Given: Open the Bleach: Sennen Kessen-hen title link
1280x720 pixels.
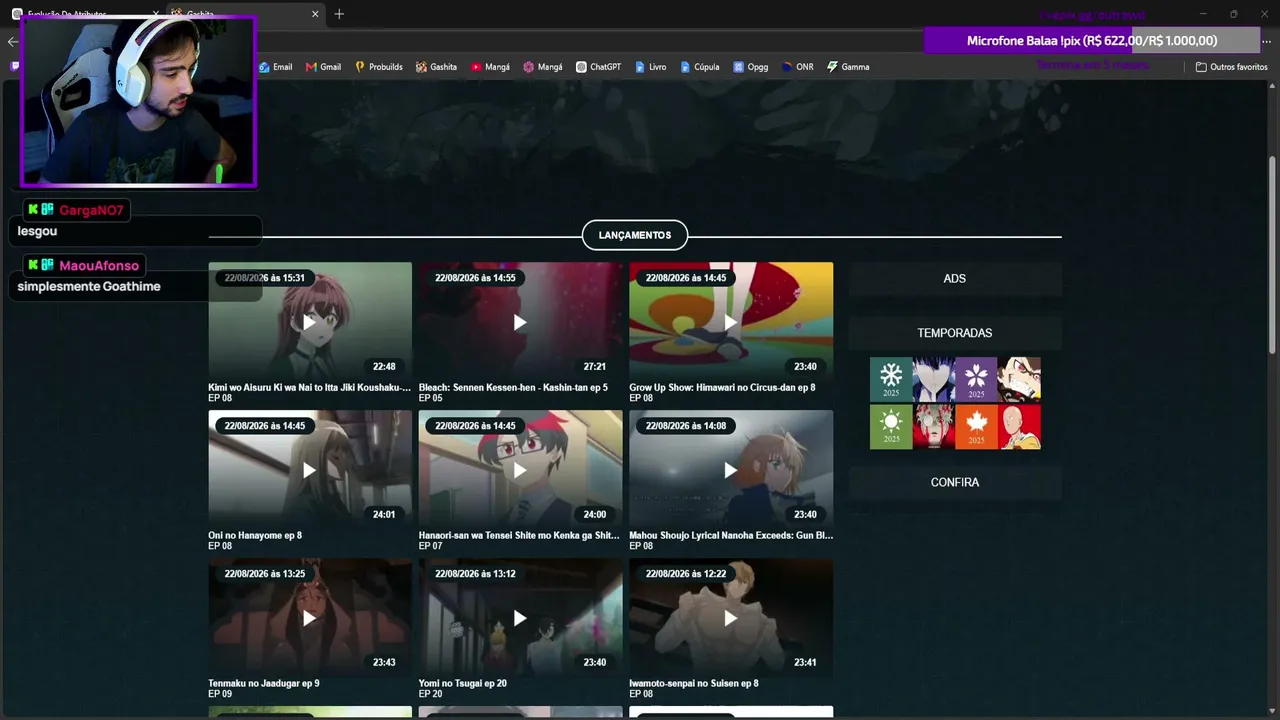Looking at the screenshot, I should 513,387.
